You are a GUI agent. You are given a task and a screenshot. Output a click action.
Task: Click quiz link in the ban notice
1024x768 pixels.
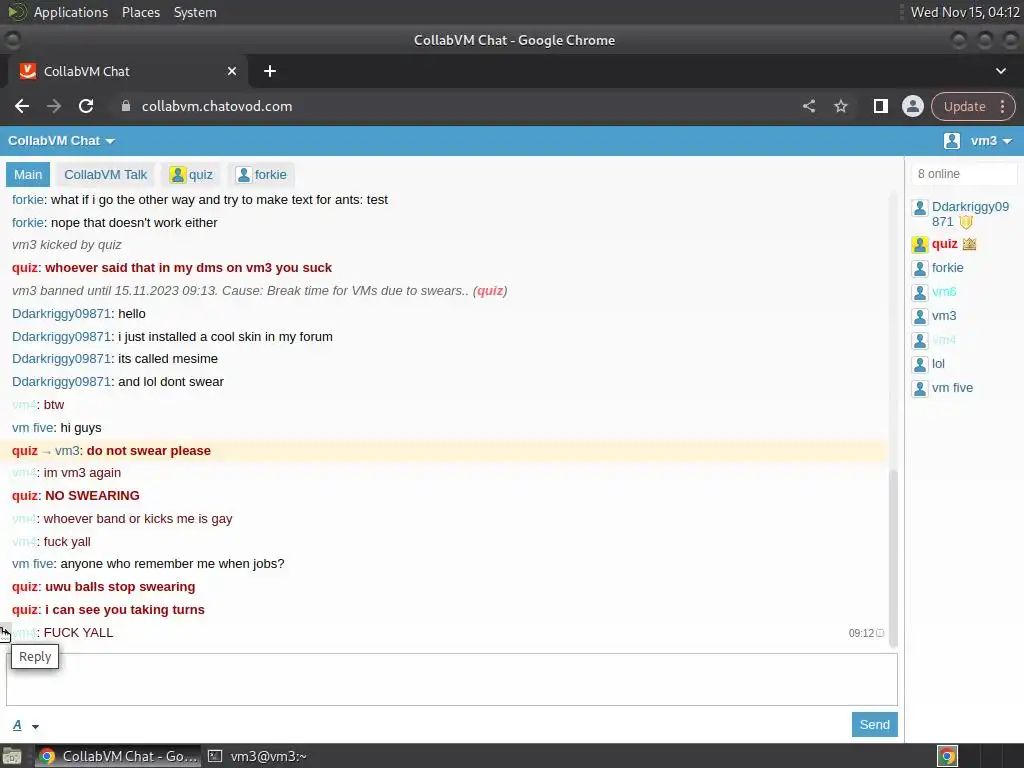click(490, 291)
